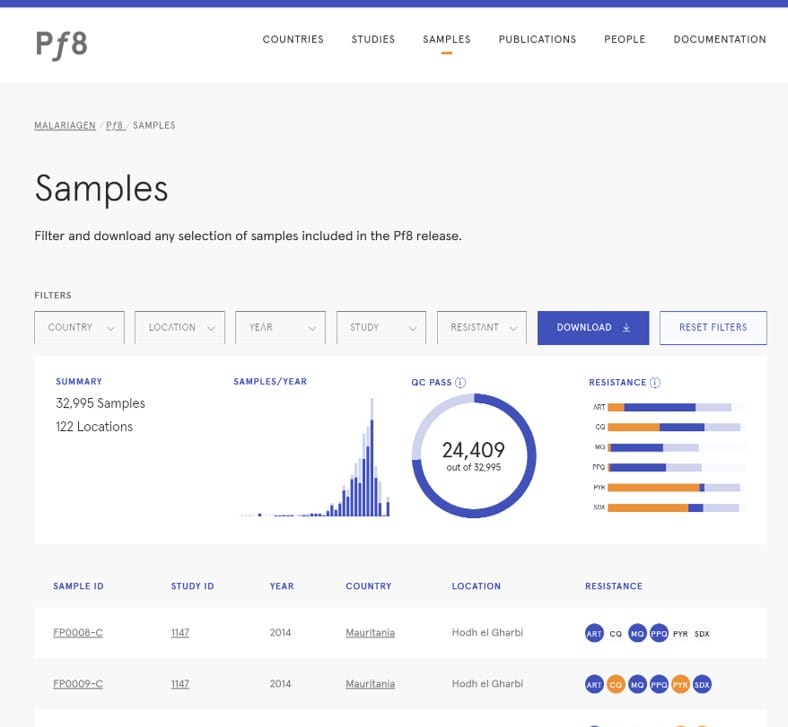Open study 1147 link in FP0009-C row
The image size is (788, 727).
pos(180,684)
